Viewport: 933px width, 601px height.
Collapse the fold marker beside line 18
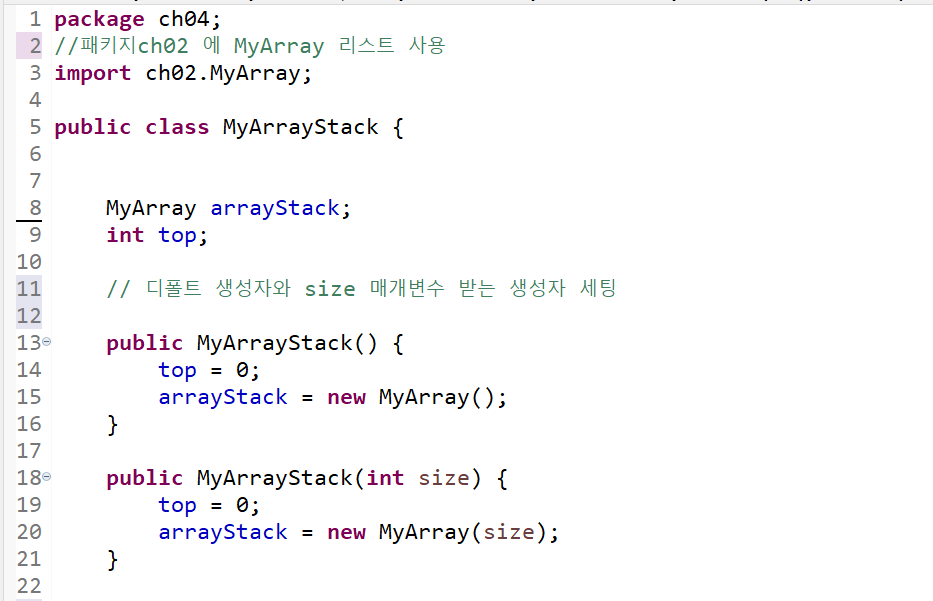pos(46,477)
